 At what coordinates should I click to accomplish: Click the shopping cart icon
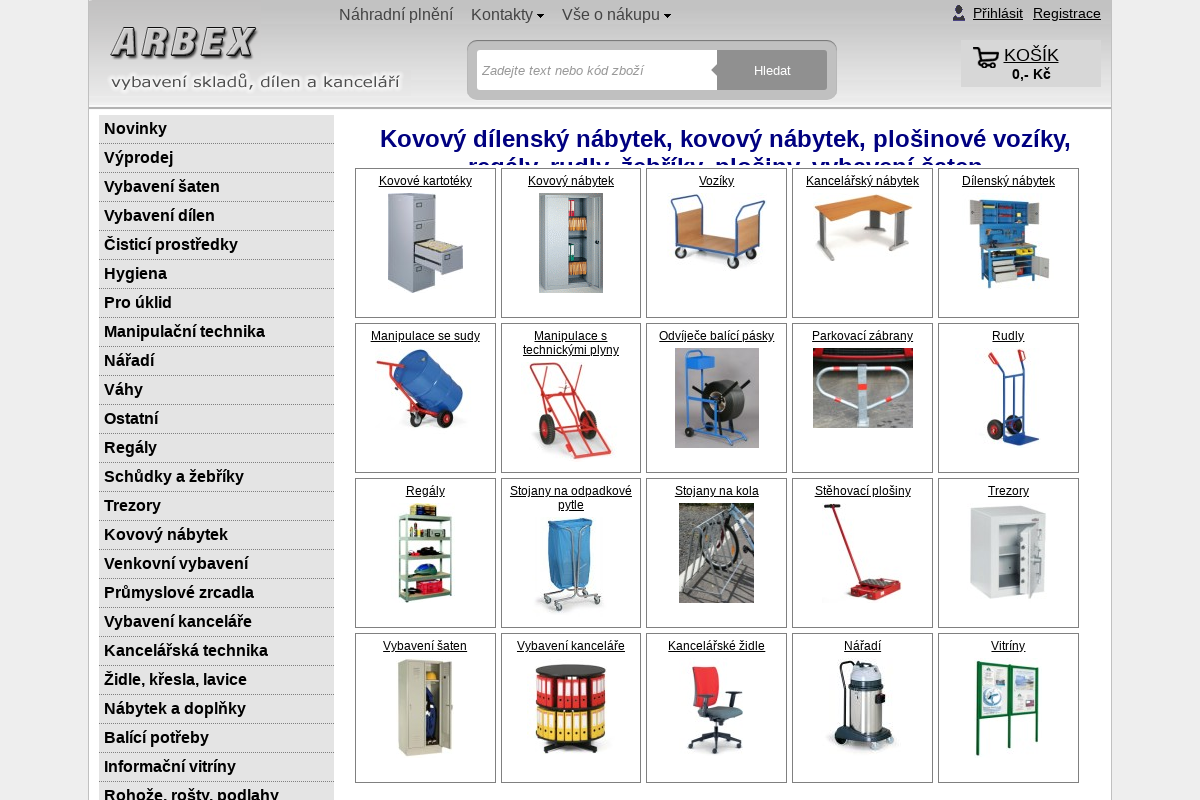click(985, 58)
